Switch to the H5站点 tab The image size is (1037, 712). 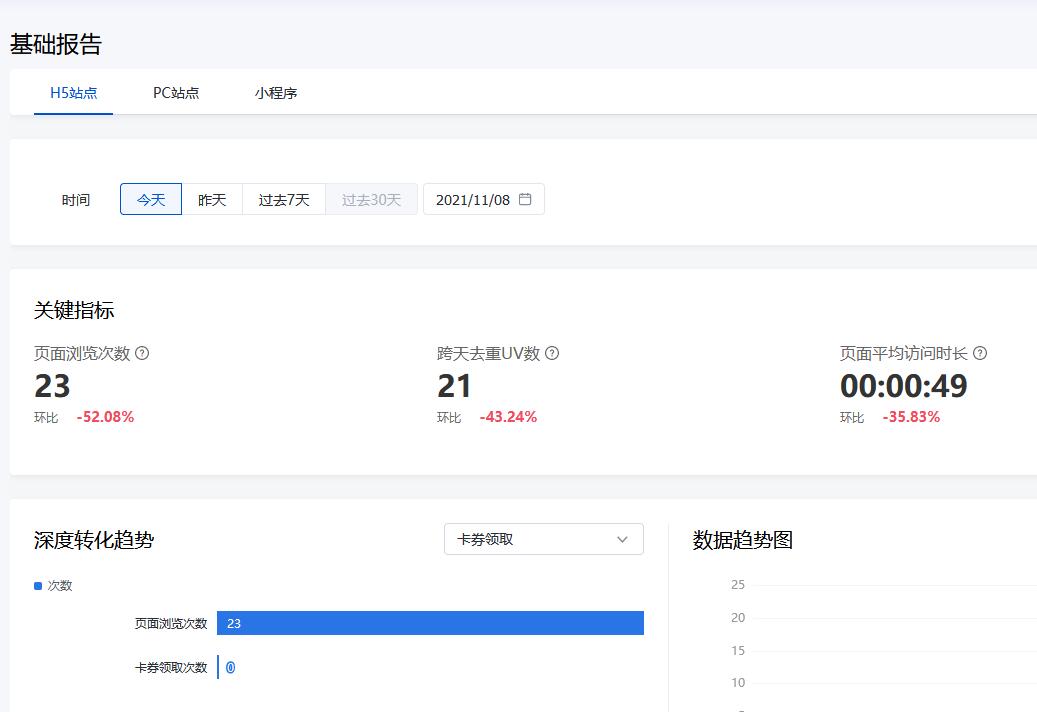click(x=73, y=93)
